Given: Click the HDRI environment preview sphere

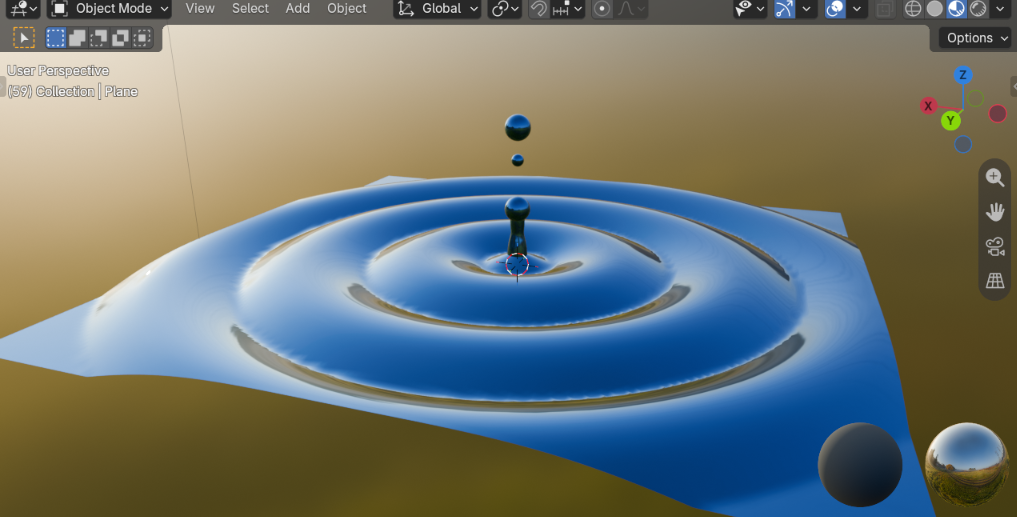Looking at the screenshot, I should click(x=967, y=464).
